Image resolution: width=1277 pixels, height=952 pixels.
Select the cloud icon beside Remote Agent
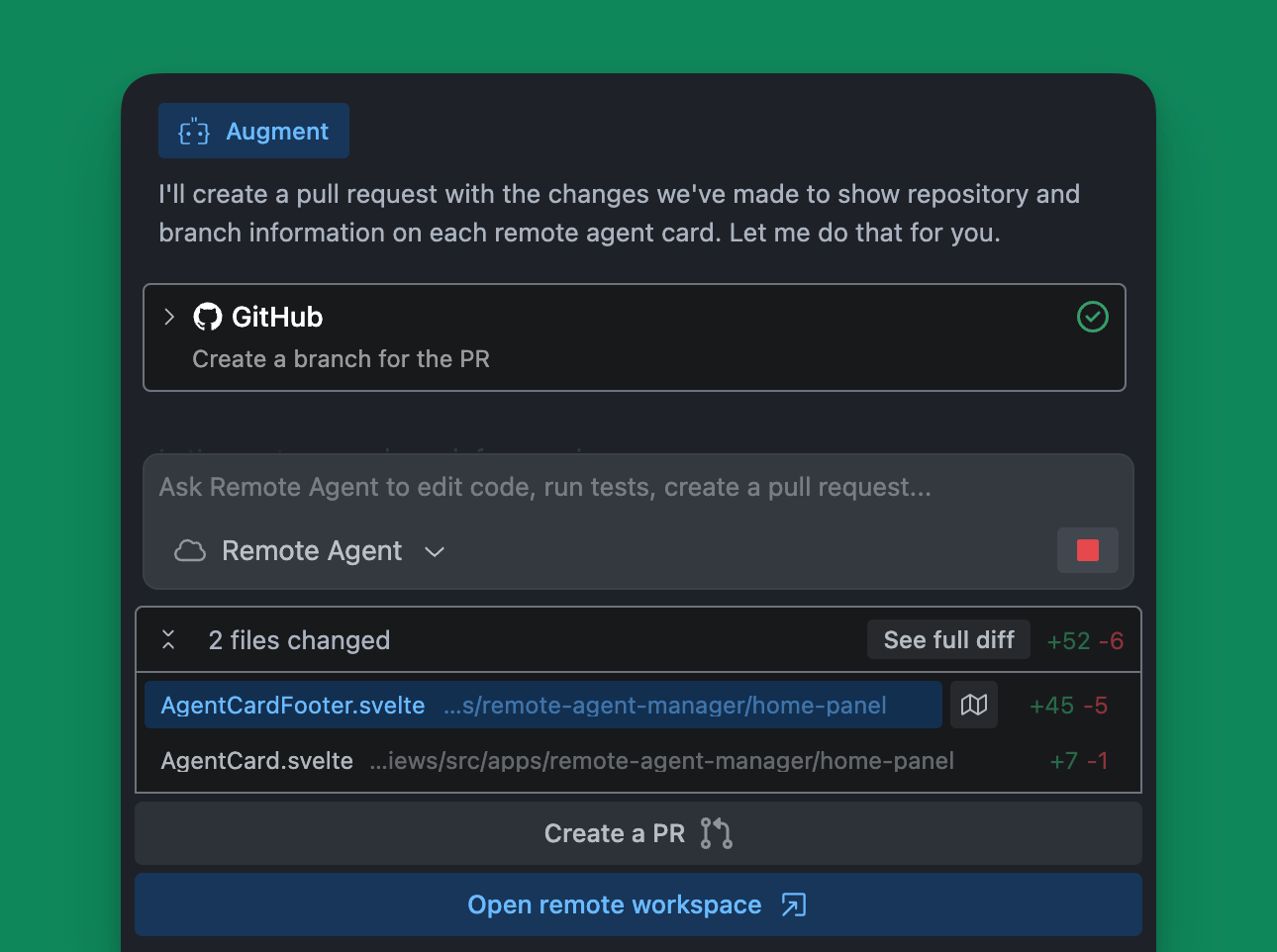[x=188, y=550]
